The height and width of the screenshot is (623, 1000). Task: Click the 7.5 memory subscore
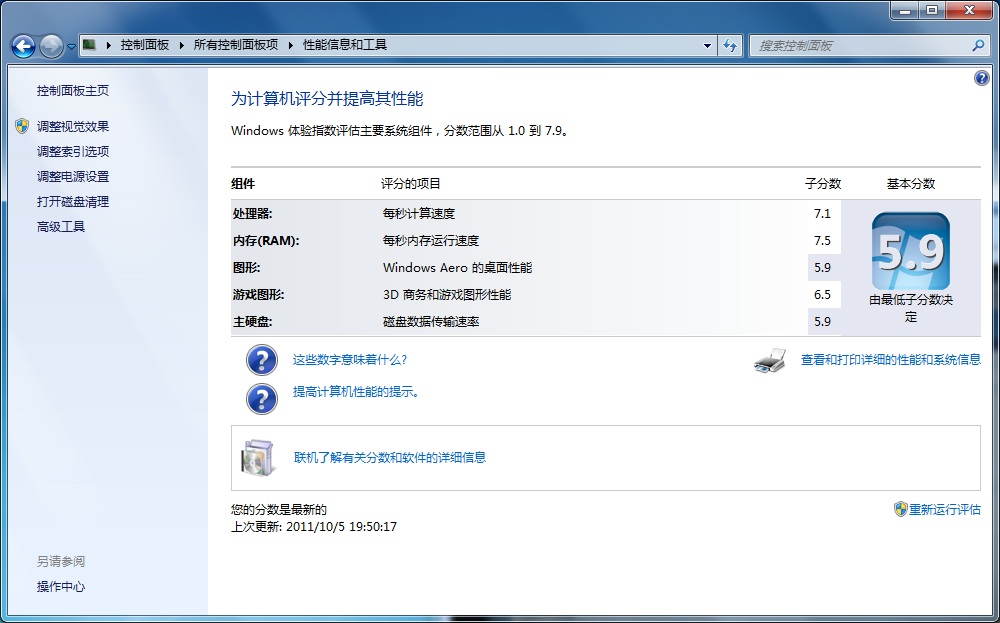pyautogui.click(x=823, y=240)
